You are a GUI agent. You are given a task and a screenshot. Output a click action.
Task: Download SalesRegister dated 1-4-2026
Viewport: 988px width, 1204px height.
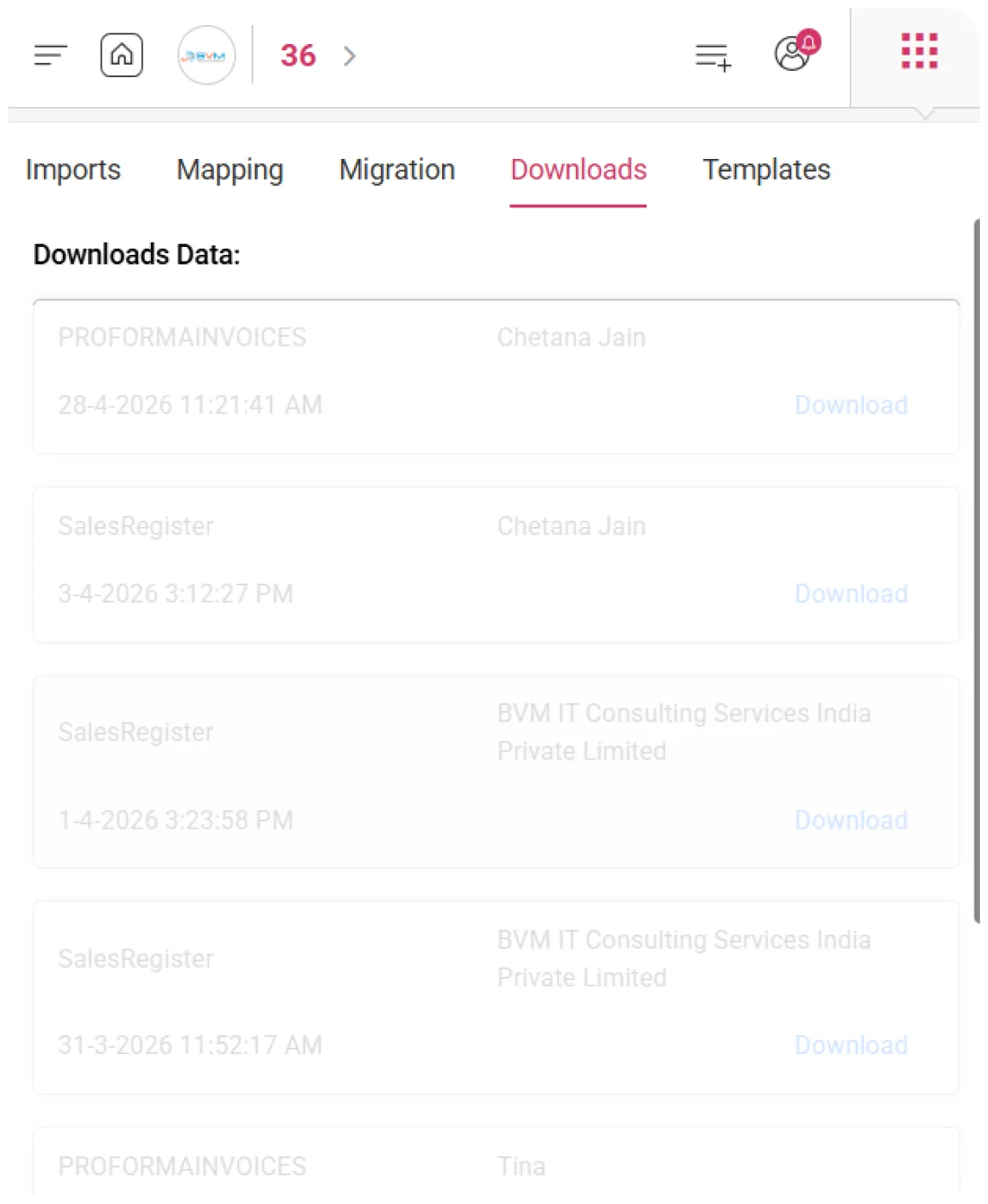coord(851,820)
